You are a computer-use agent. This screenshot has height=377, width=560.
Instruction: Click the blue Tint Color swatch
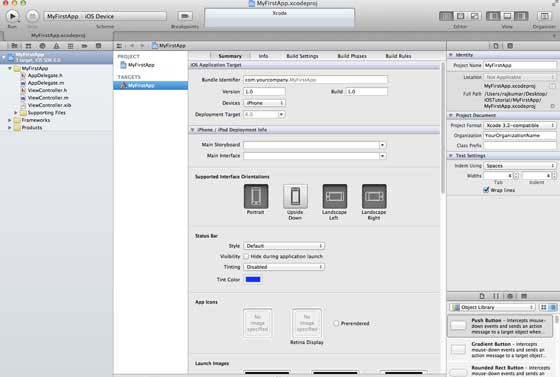click(253, 280)
